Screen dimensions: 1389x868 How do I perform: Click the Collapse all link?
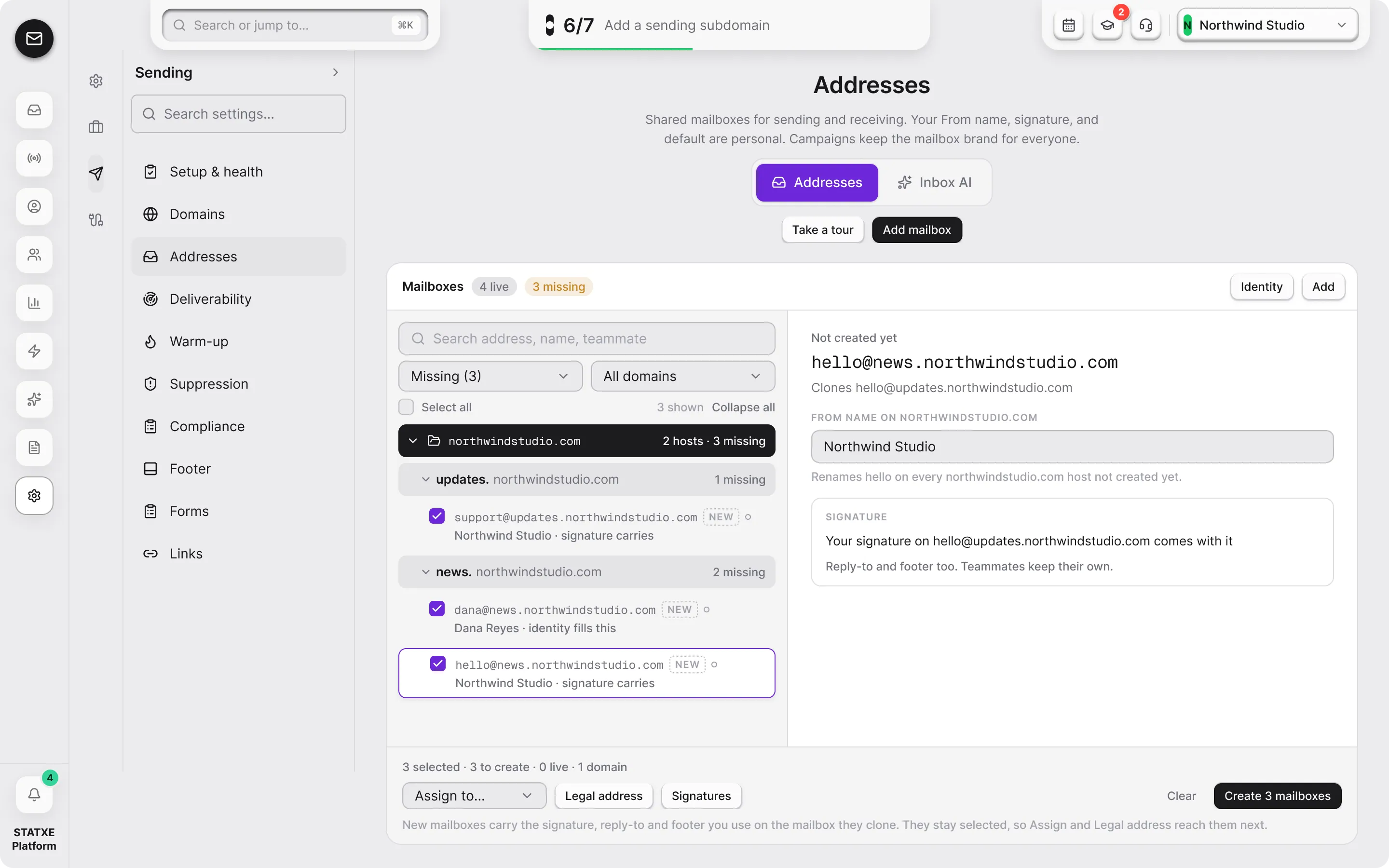tap(743, 407)
